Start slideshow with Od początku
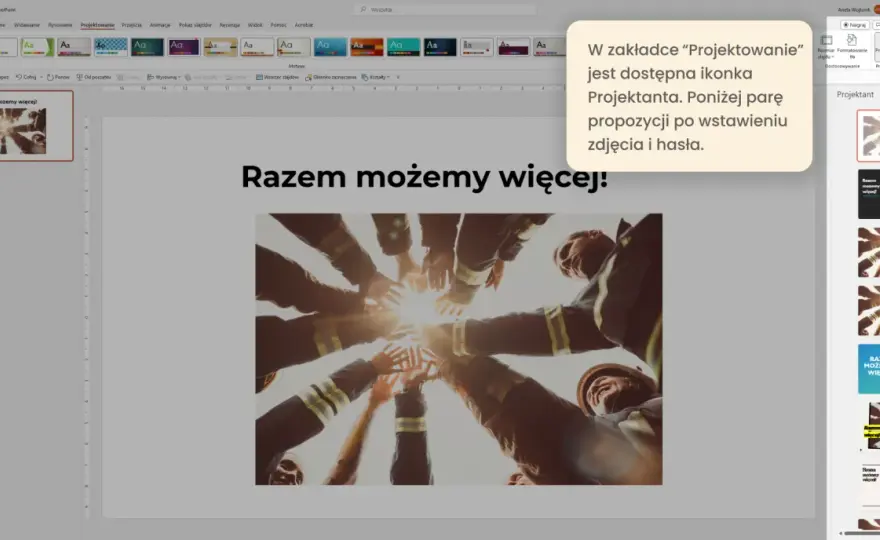Viewport: 880px width, 540px height. (94, 77)
